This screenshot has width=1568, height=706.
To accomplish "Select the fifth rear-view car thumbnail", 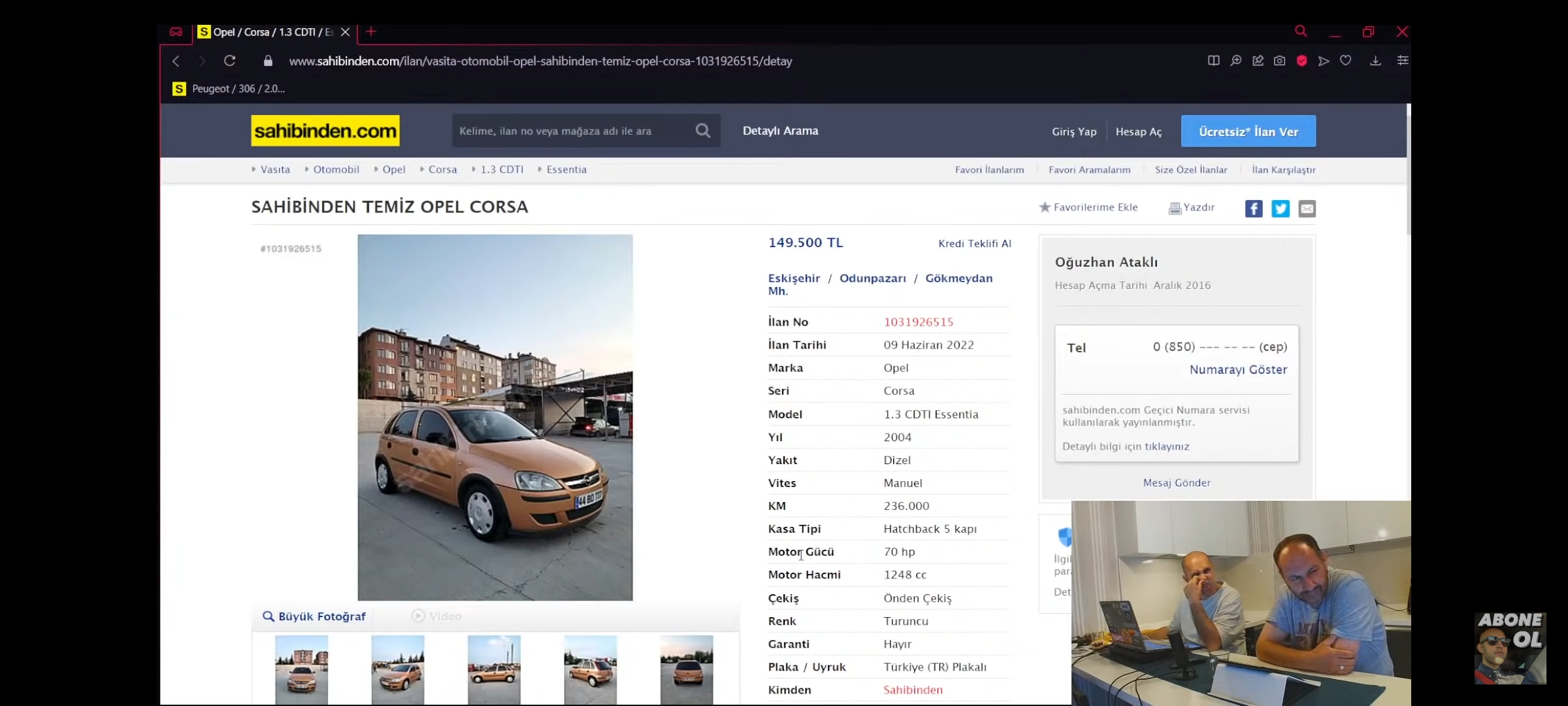I will tap(687, 670).
